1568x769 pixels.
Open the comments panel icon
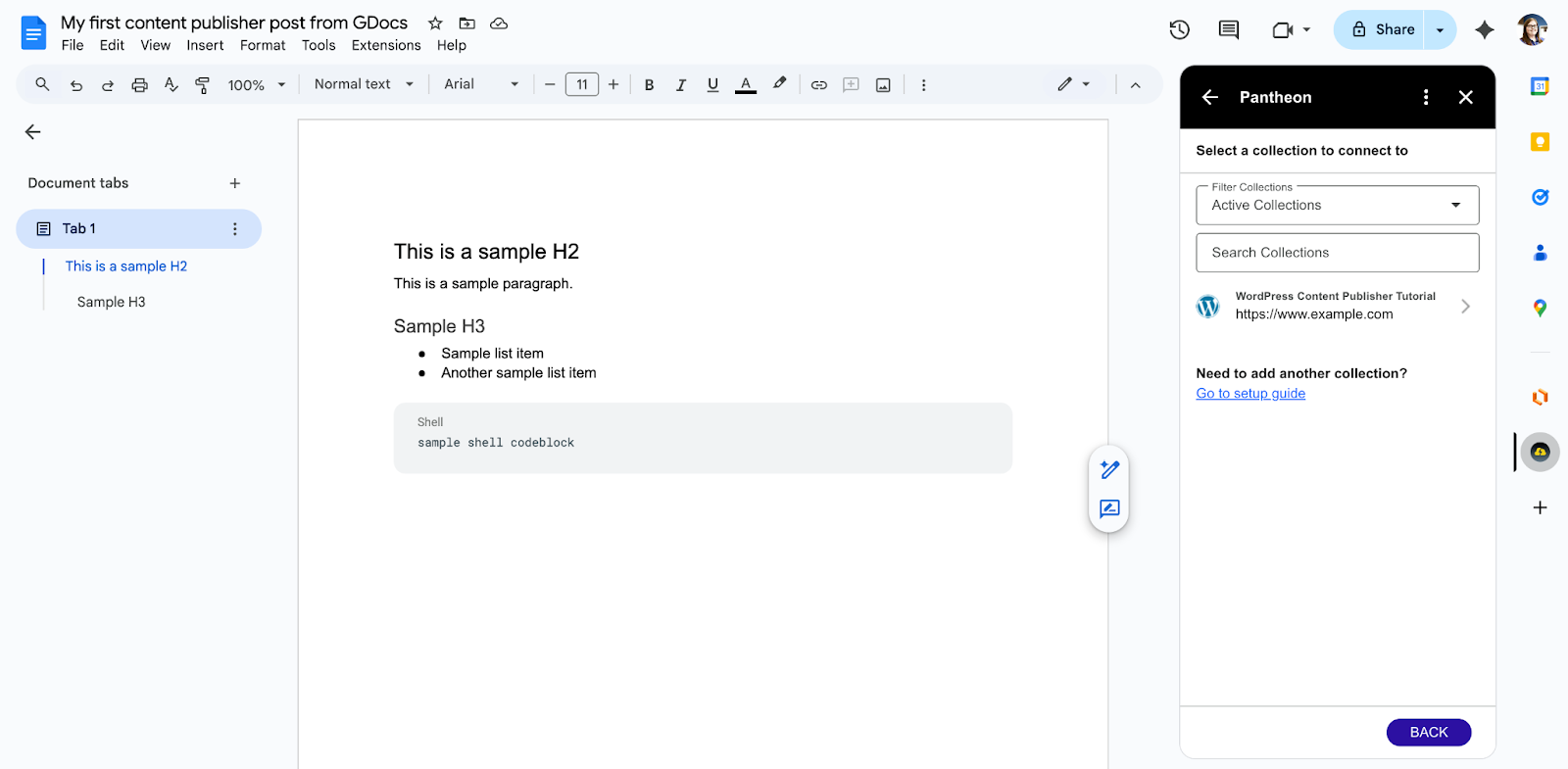1229,30
